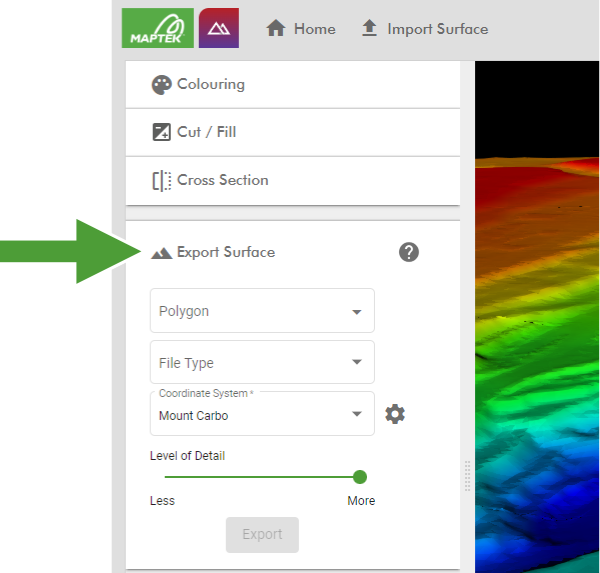The width and height of the screenshot is (600, 573).
Task: Open the Coordinate System Mount Carbo dropdown
Action: click(x=262, y=413)
